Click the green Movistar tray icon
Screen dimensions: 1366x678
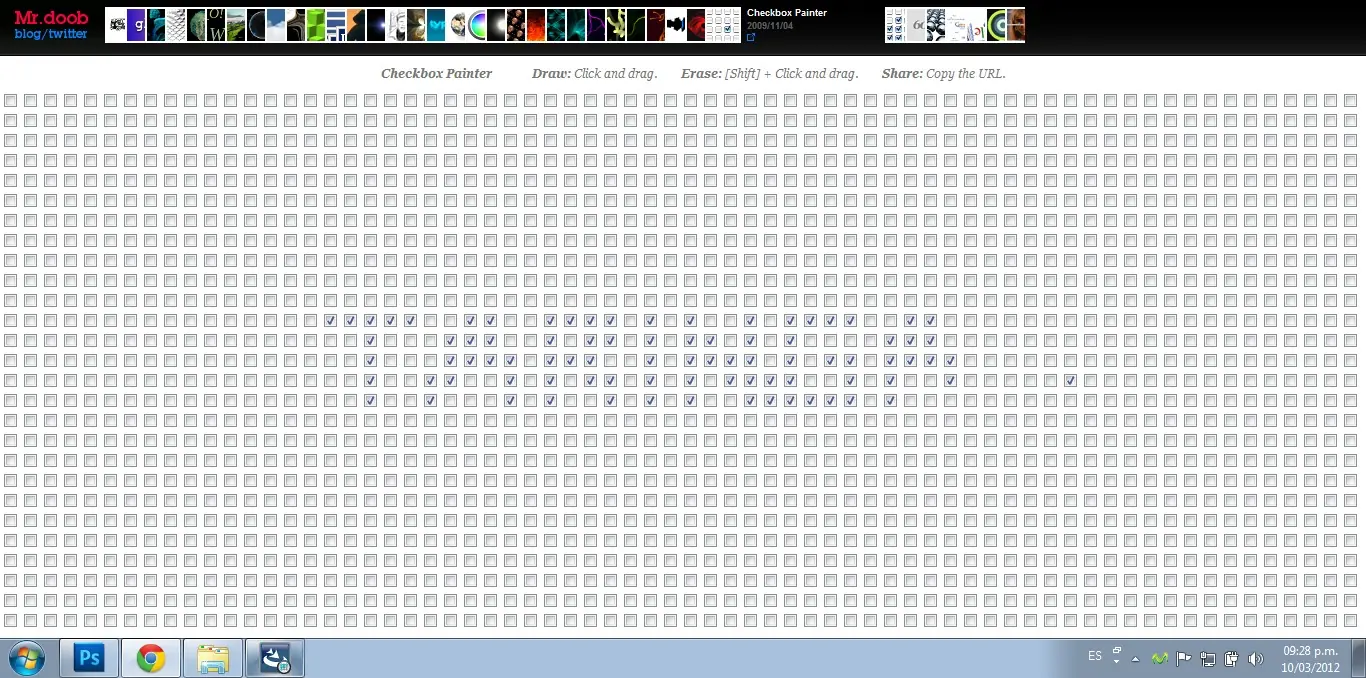coord(1160,658)
